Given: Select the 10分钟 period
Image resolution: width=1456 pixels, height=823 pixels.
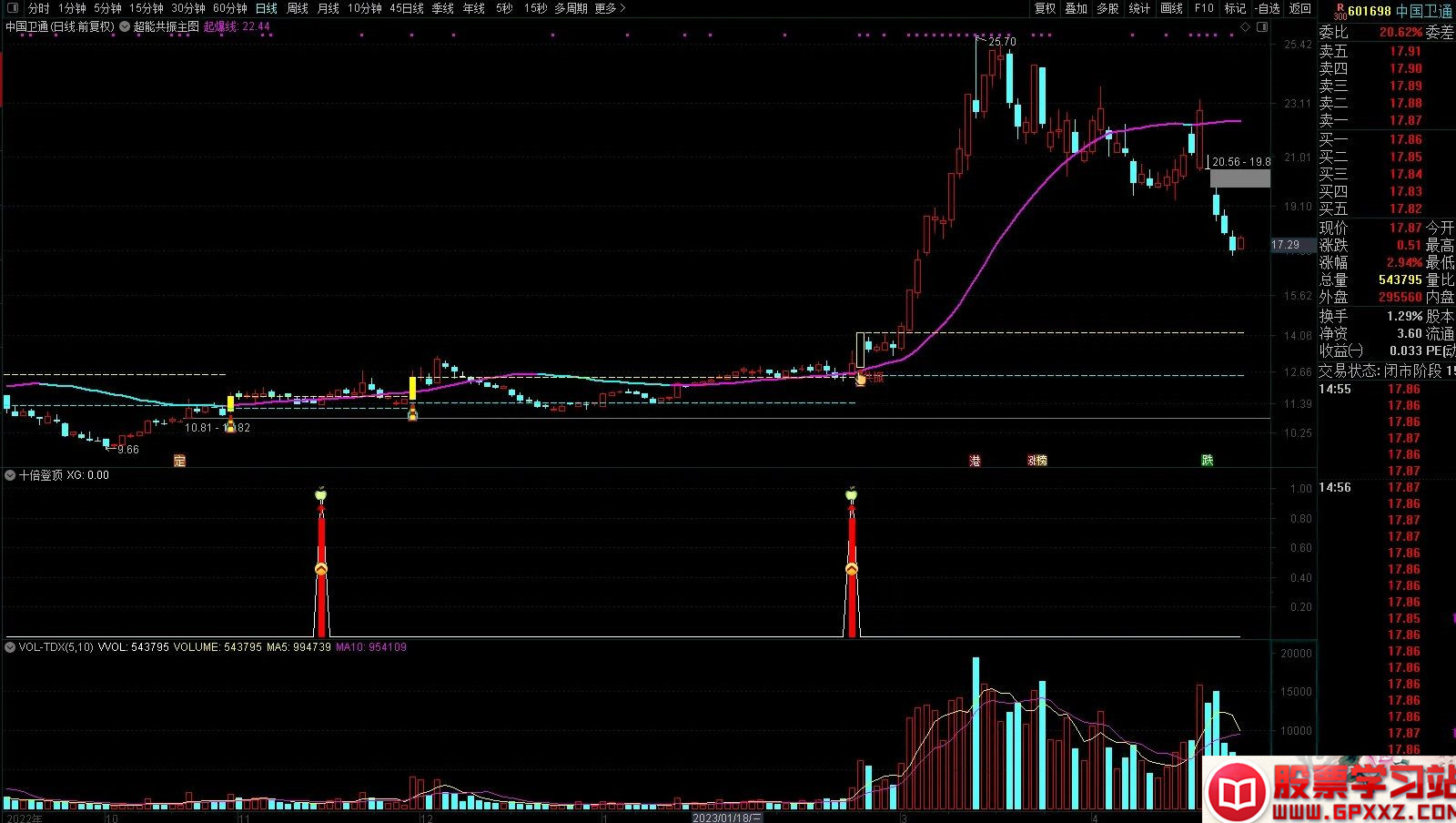Looking at the screenshot, I should tap(365, 8).
